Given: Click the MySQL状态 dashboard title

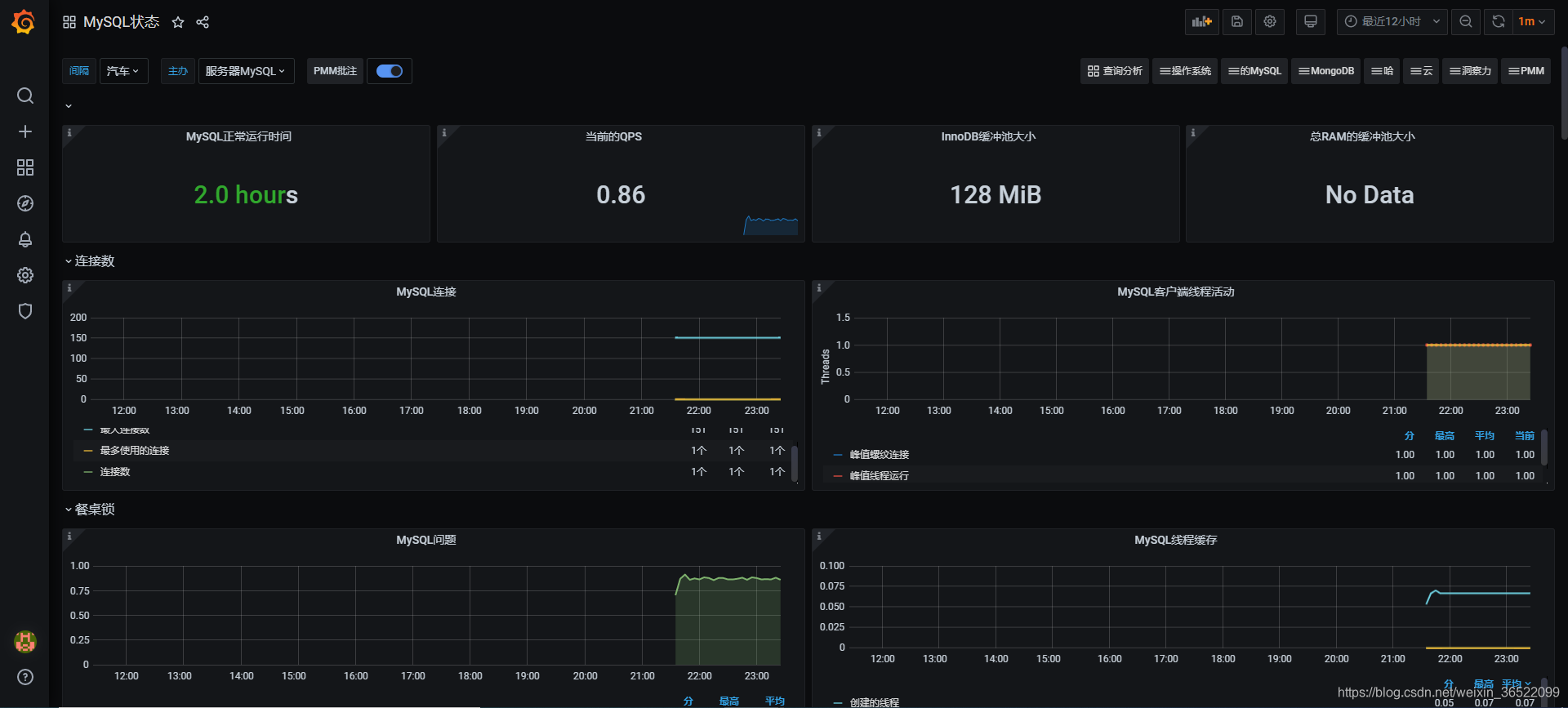Looking at the screenshot, I should point(121,22).
